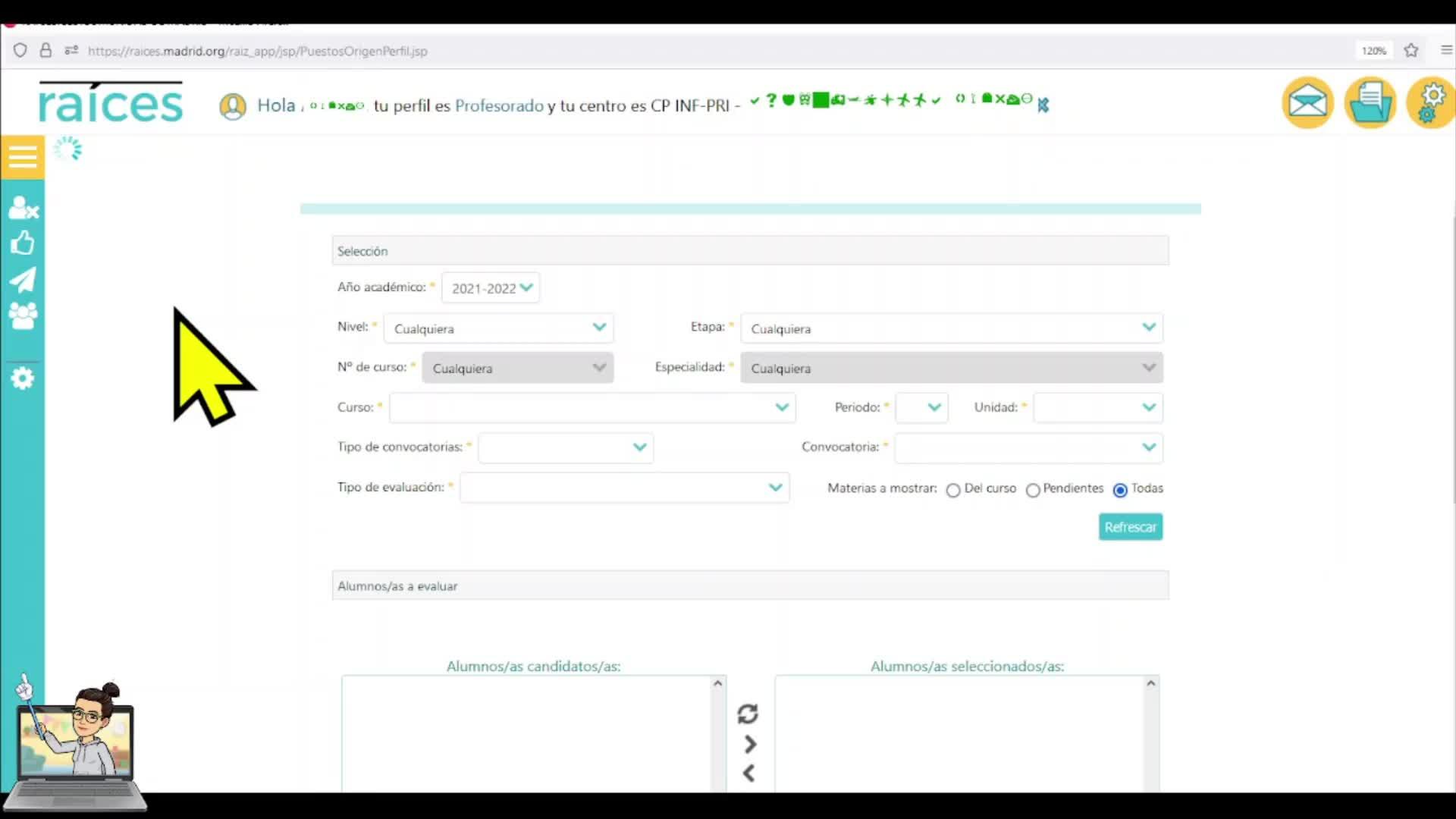Image resolution: width=1456 pixels, height=819 pixels.
Task: Open the Año académico dropdown
Action: (491, 288)
